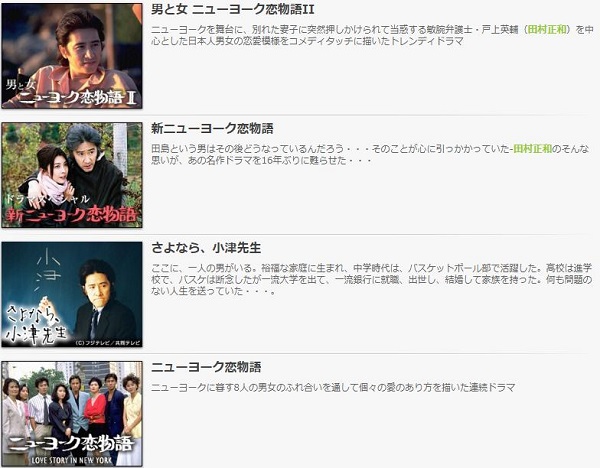Open the ニューヨーク恋物語 group cast thumbnail
The width and height of the screenshot is (600, 468).
coord(72,414)
